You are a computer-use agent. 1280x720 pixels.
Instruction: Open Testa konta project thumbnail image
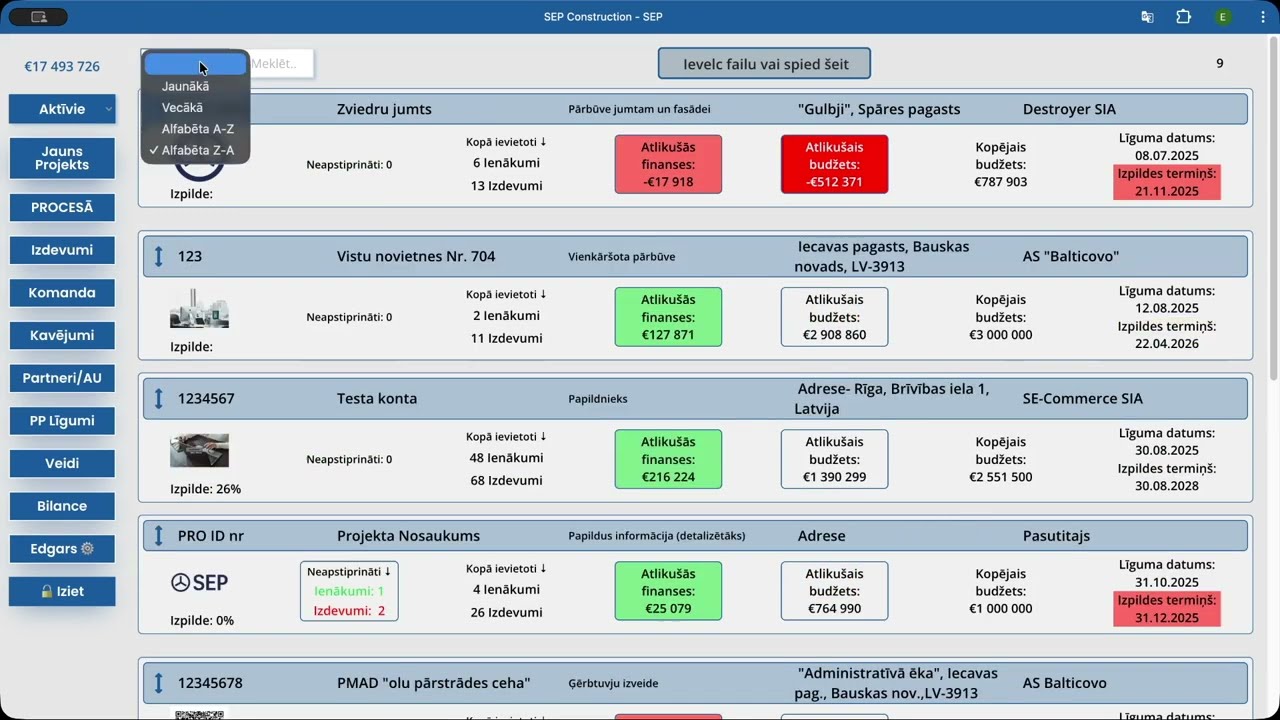(x=199, y=451)
